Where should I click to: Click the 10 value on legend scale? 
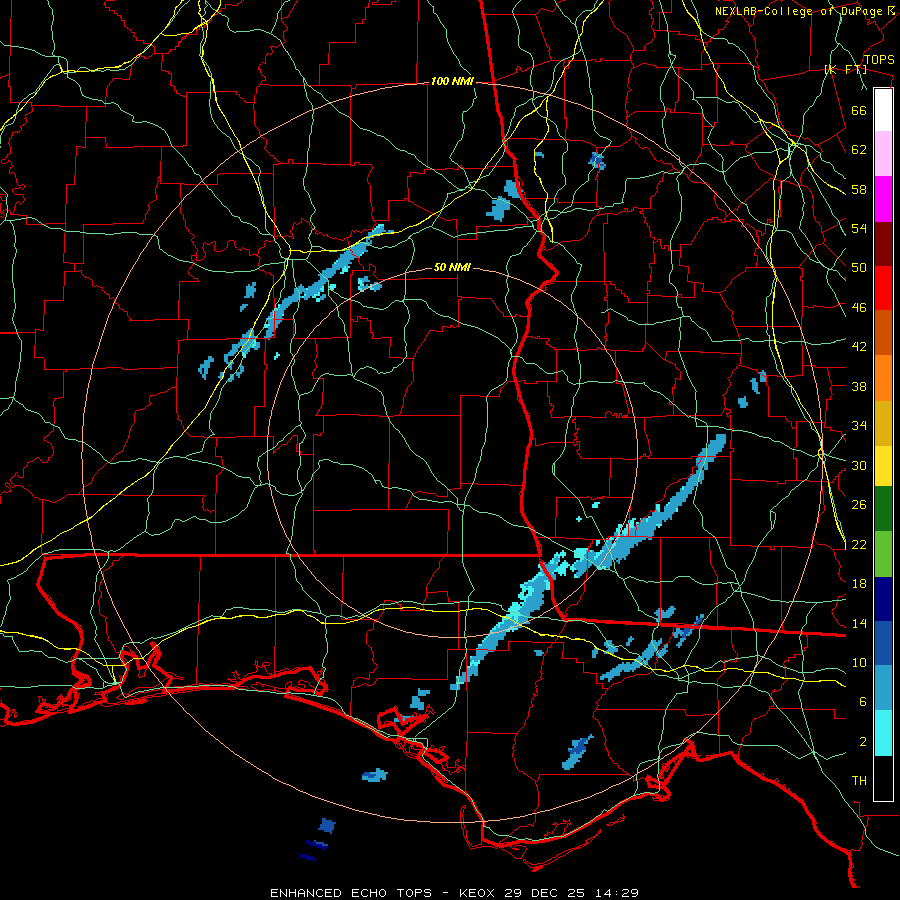pos(859,663)
